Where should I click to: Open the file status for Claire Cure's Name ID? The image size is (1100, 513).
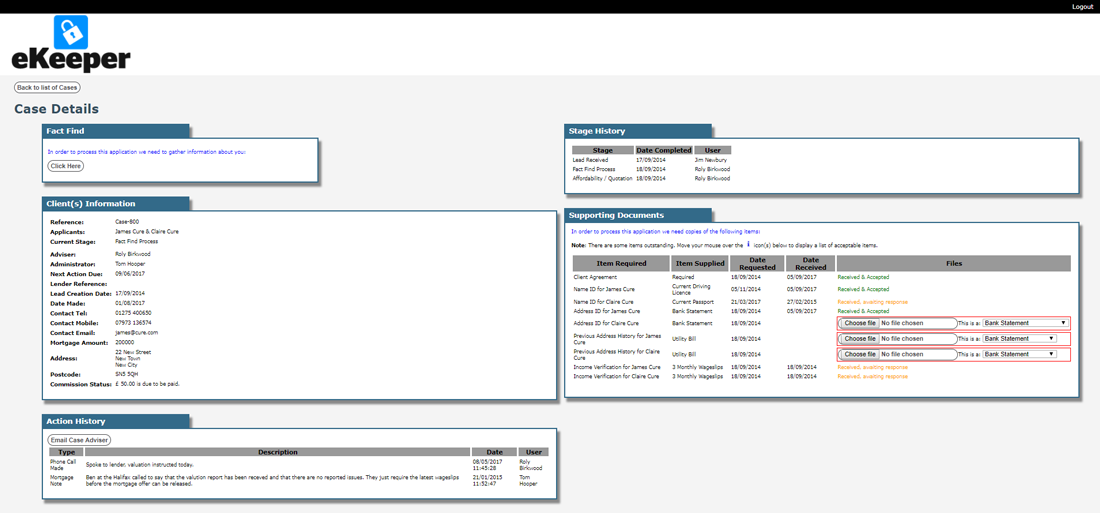tap(872, 301)
